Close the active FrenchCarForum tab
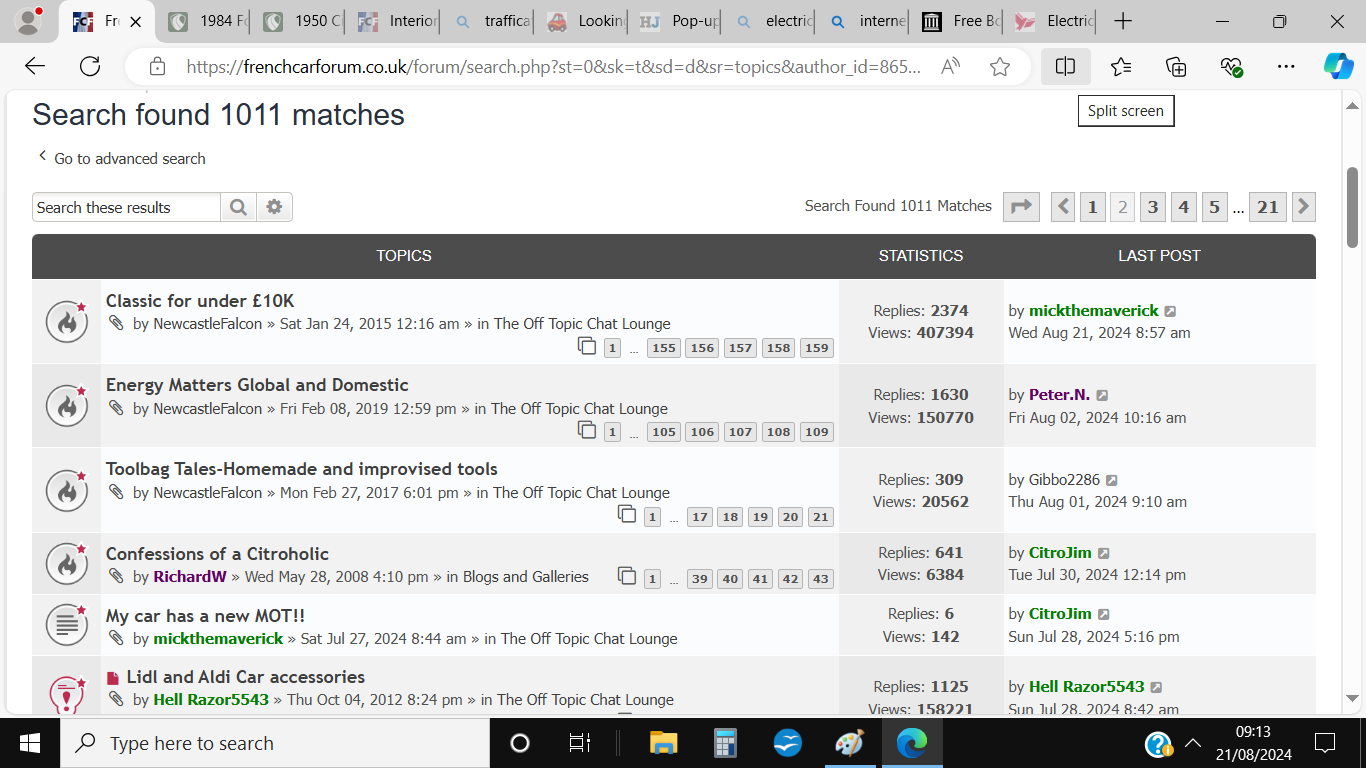Viewport: 1366px width, 768px height. pyautogui.click(x=136, y=21)
